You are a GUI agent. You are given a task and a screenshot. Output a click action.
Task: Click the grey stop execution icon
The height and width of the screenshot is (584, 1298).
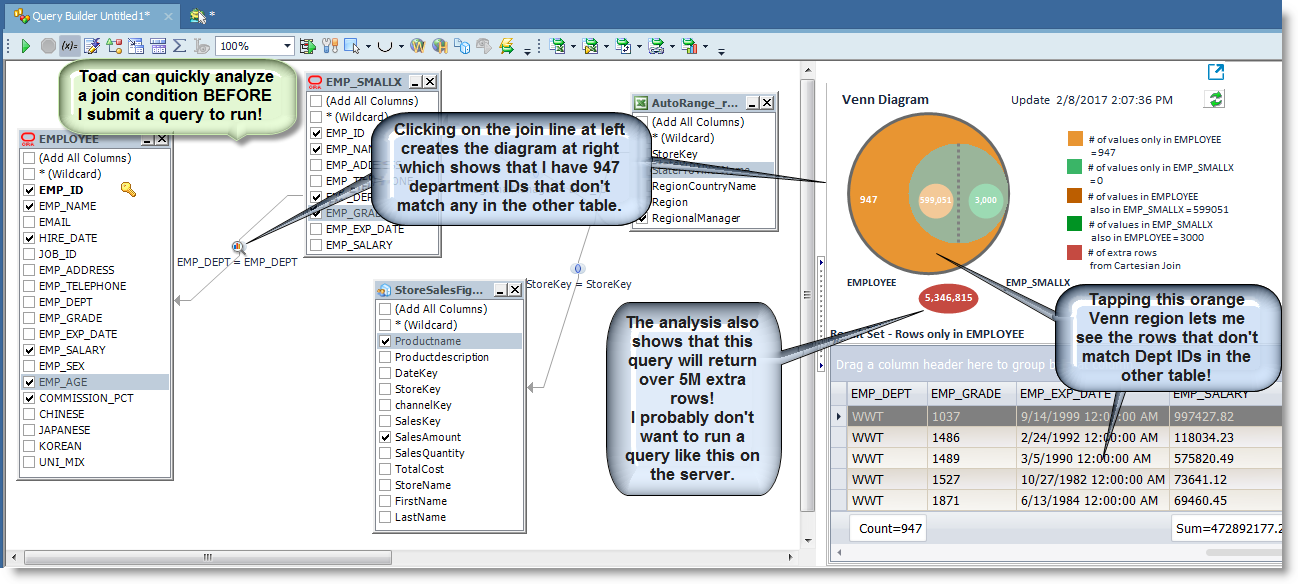(x=48, y=46)
